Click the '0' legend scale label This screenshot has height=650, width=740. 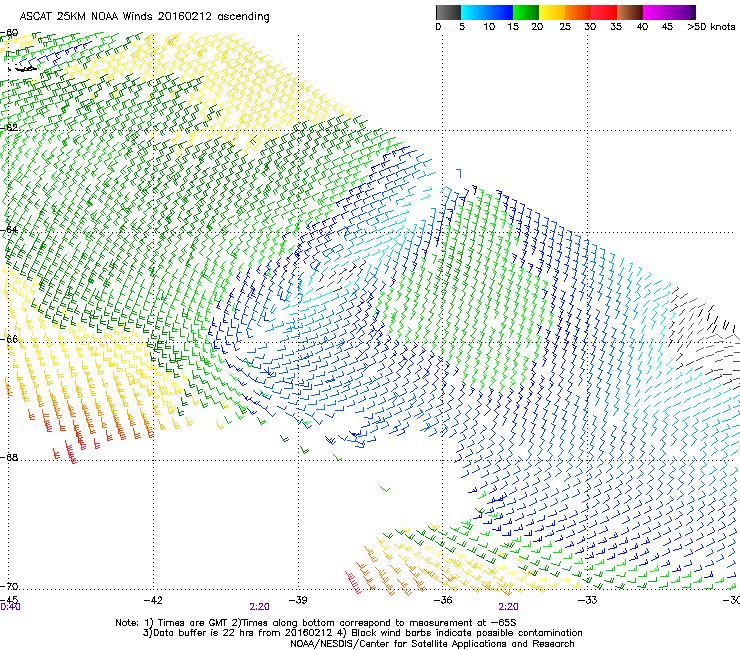tap(438, 26)
